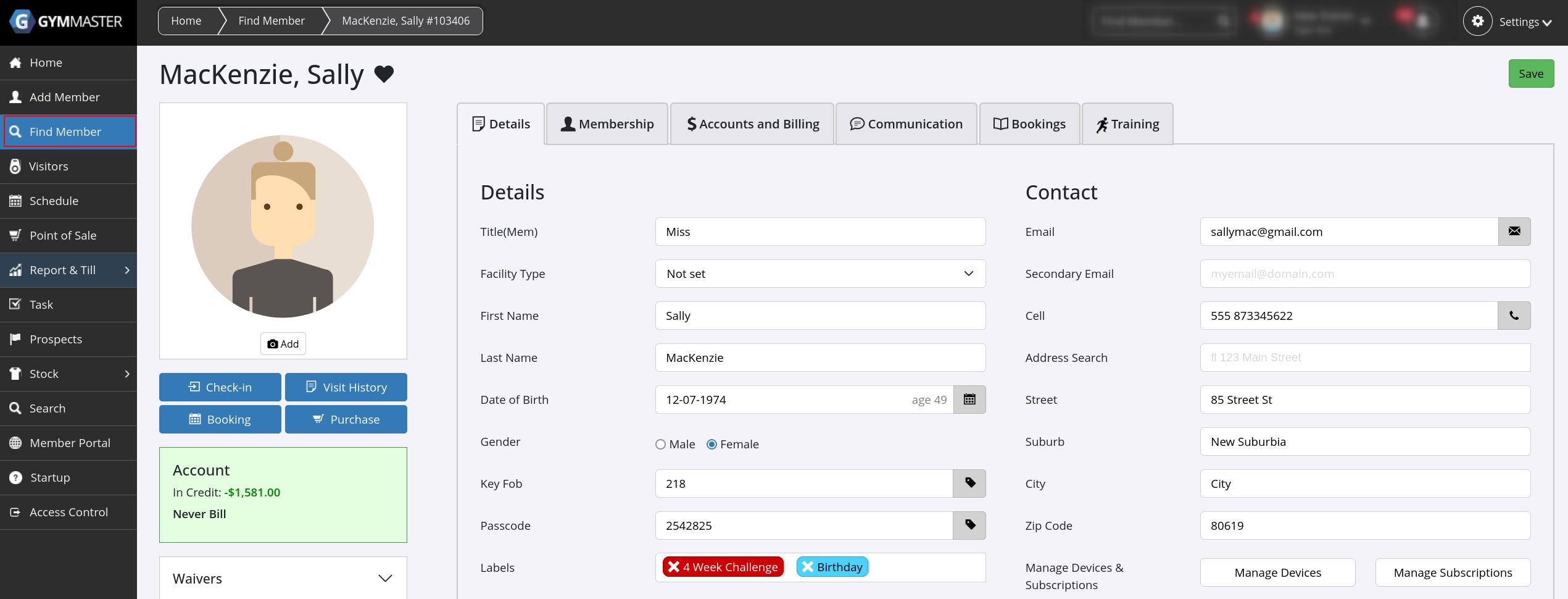This screenshot has width=1568, height=599.
Task: Select the Male gender radio button
Action: click(660, 445)
